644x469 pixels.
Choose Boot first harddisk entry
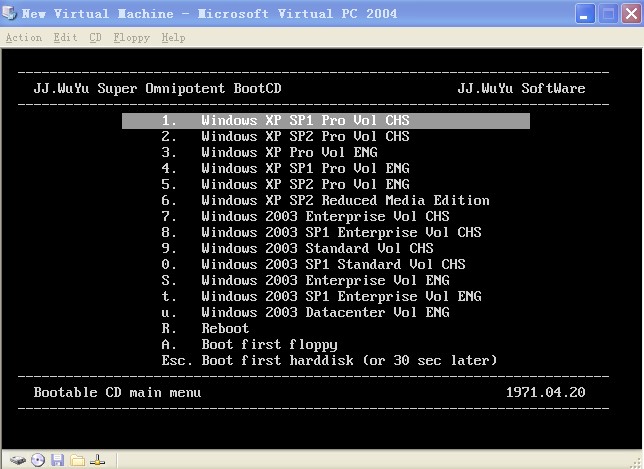[x=329, y=361]
